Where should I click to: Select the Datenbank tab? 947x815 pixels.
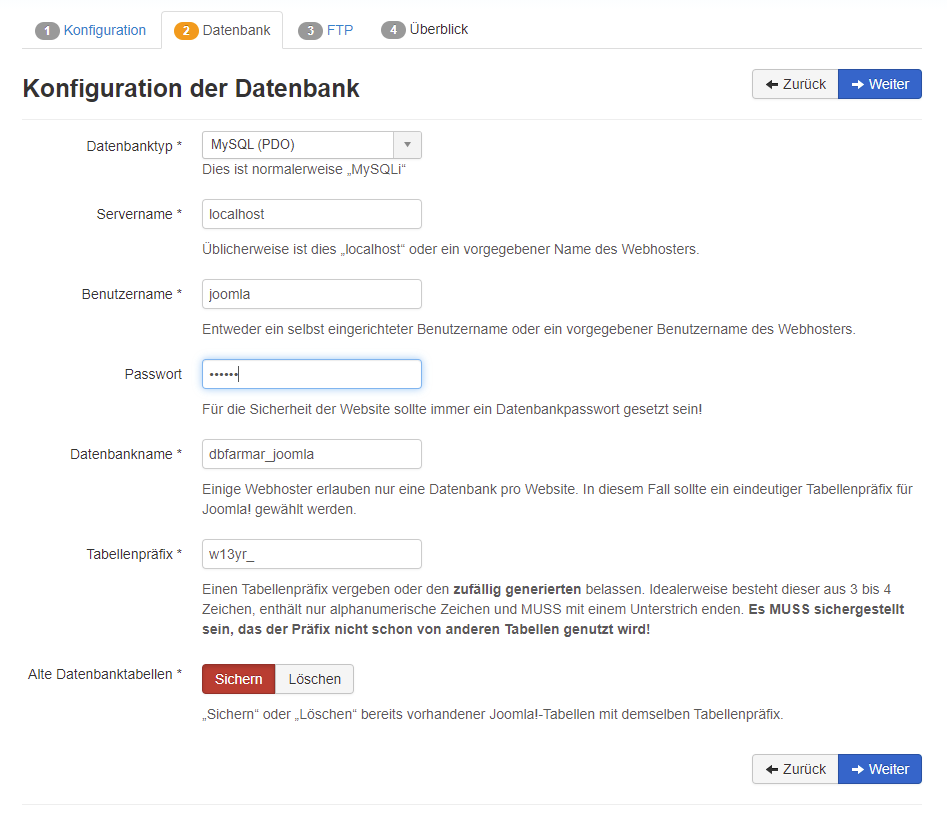coord(222,30)
